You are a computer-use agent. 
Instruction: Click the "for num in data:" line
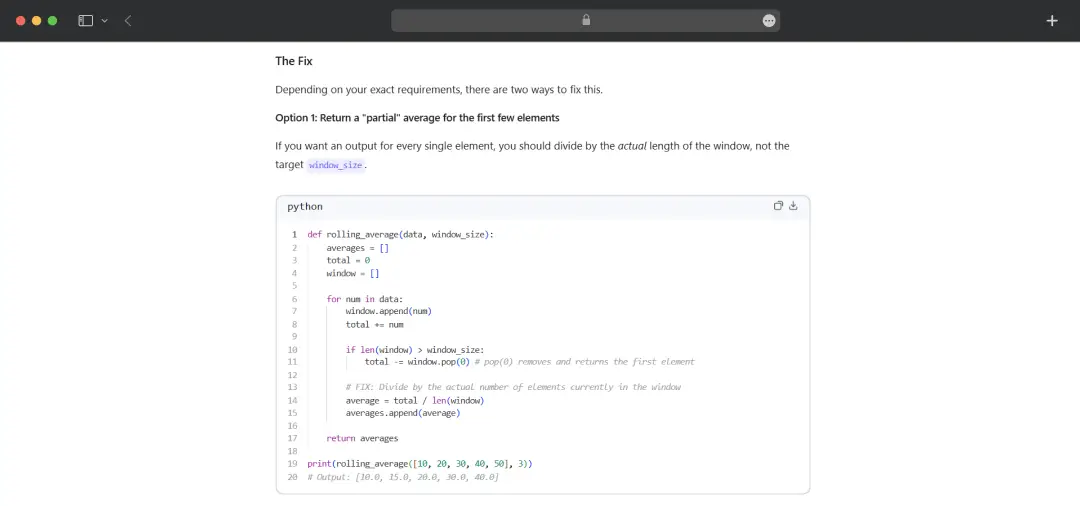364,299
